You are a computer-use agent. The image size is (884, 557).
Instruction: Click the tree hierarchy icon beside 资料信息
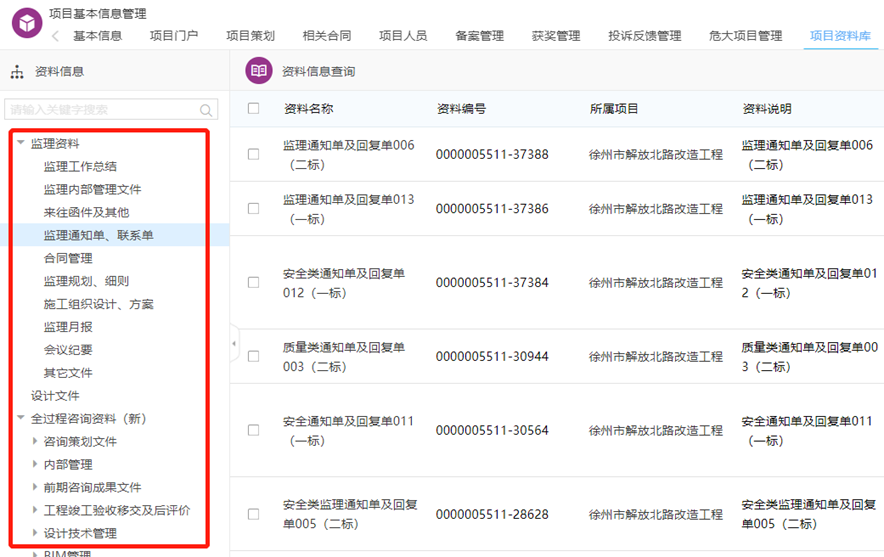coord(17,72)
